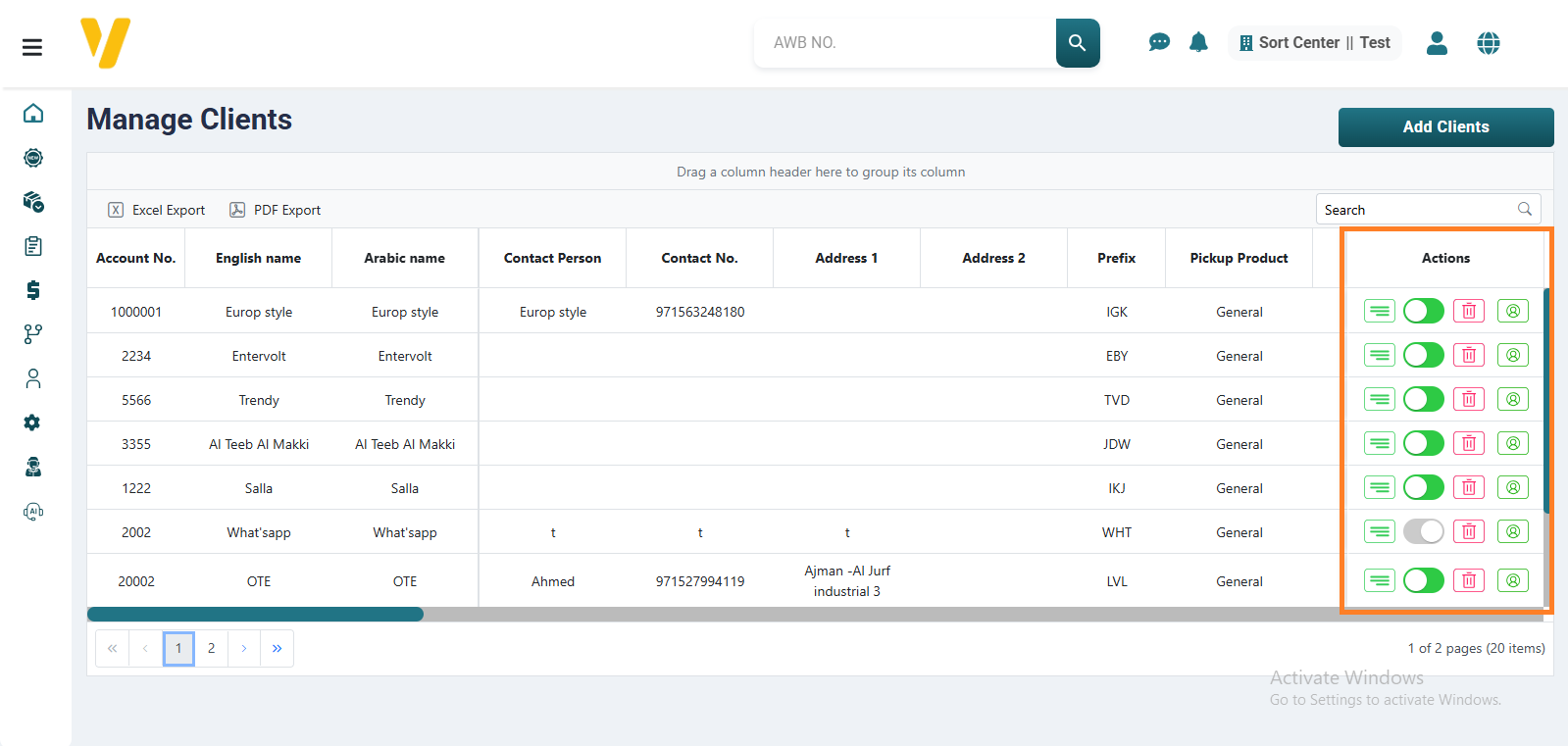Click the globe language icon
The image size is (1568, 746).
[x=1488, y=43]
